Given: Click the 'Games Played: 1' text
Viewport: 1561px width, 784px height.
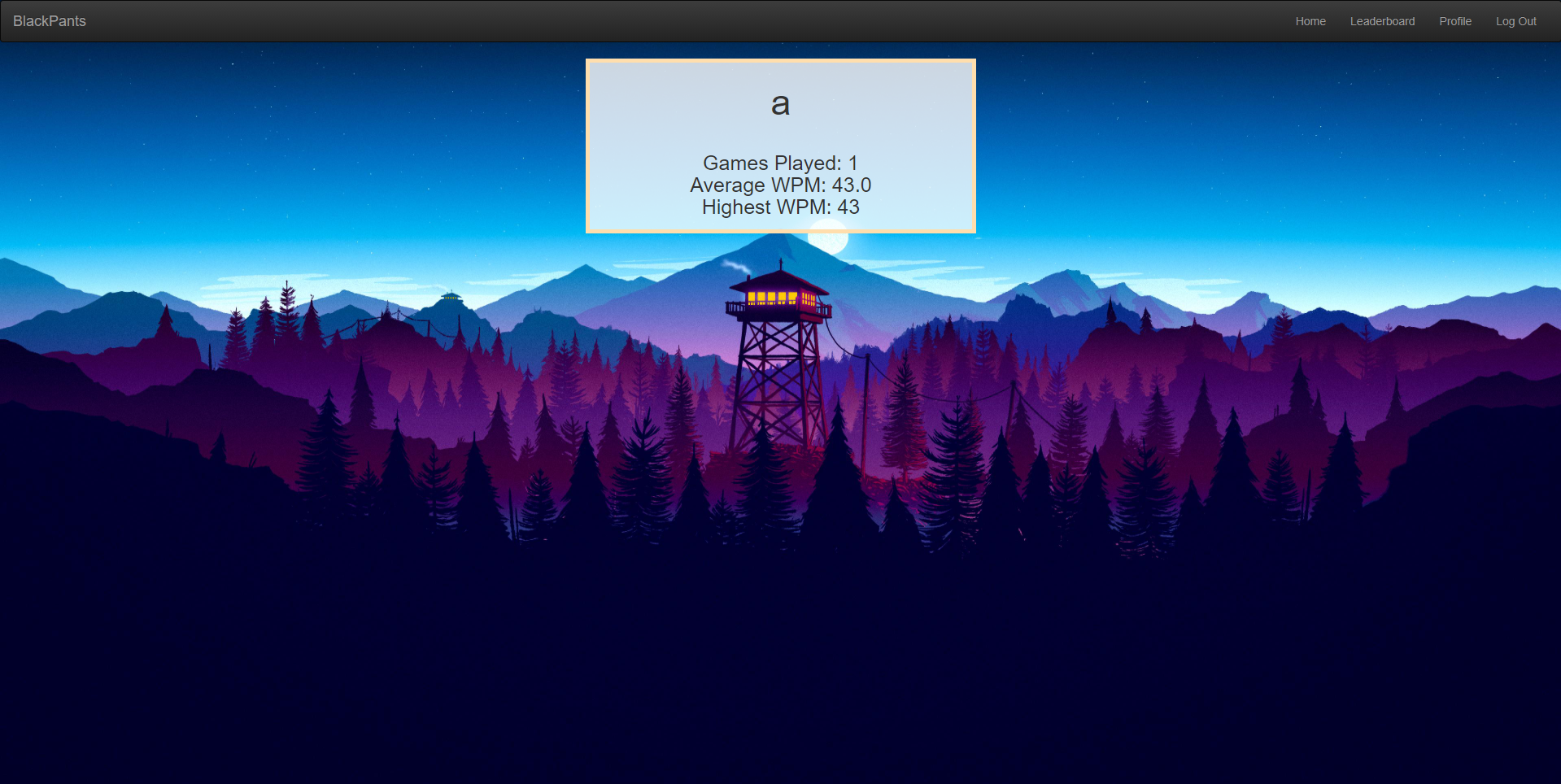Looking at the screenshot, I should [x=781, y=163].
